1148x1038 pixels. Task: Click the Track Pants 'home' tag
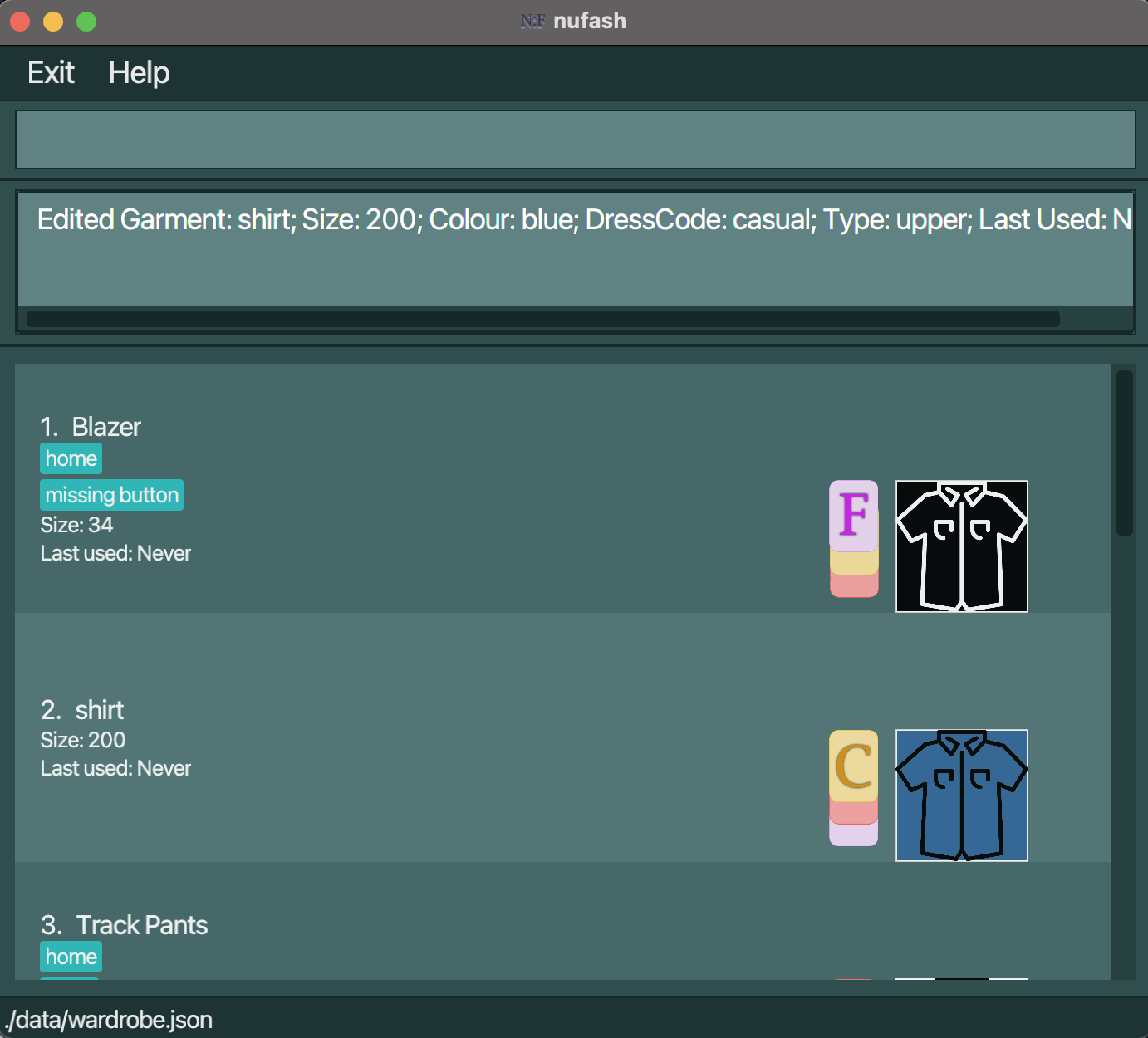coord(71,957)
